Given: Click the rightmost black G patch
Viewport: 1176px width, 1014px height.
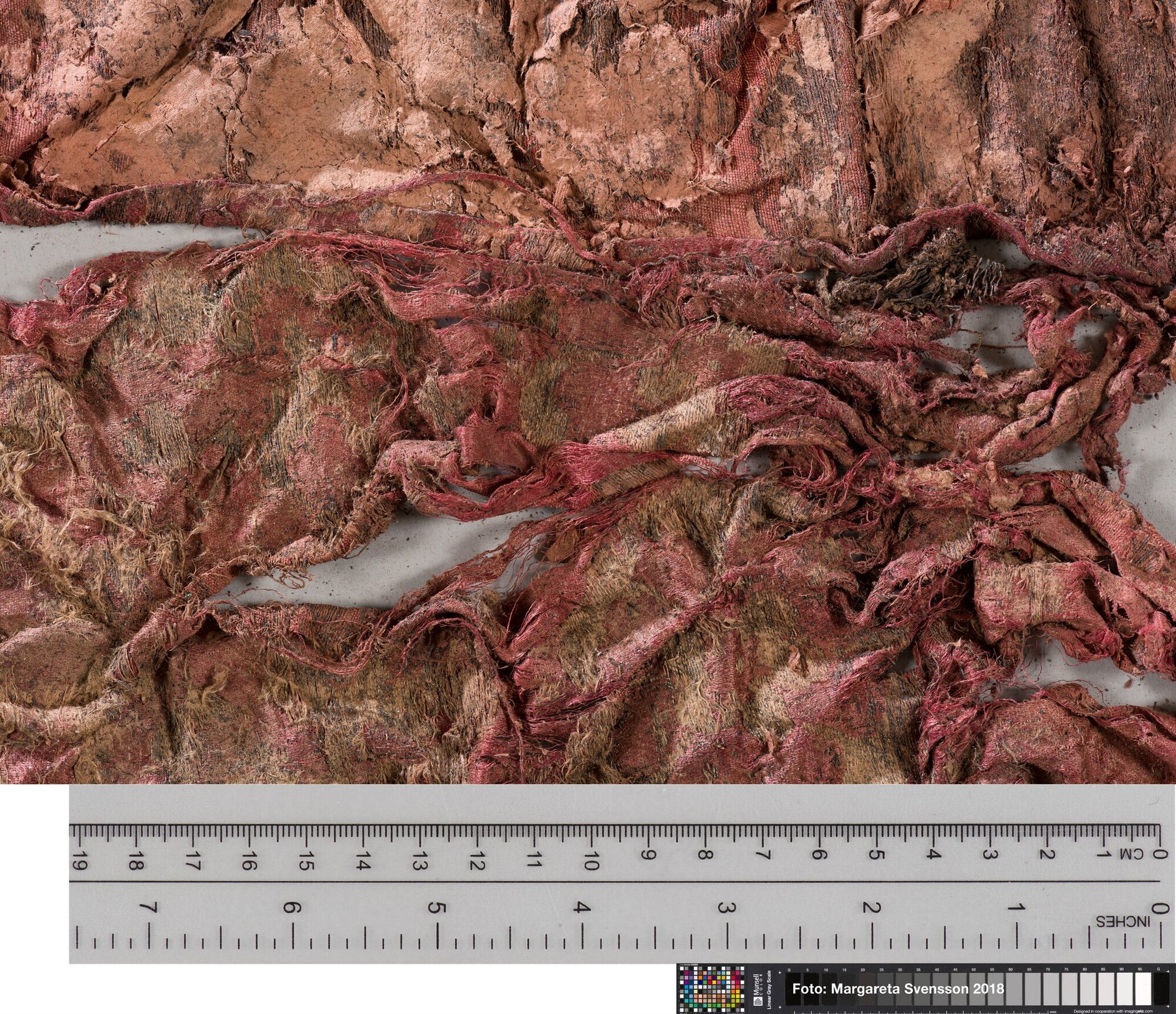Looking at the screenshot, I should tap(1161, 989).
